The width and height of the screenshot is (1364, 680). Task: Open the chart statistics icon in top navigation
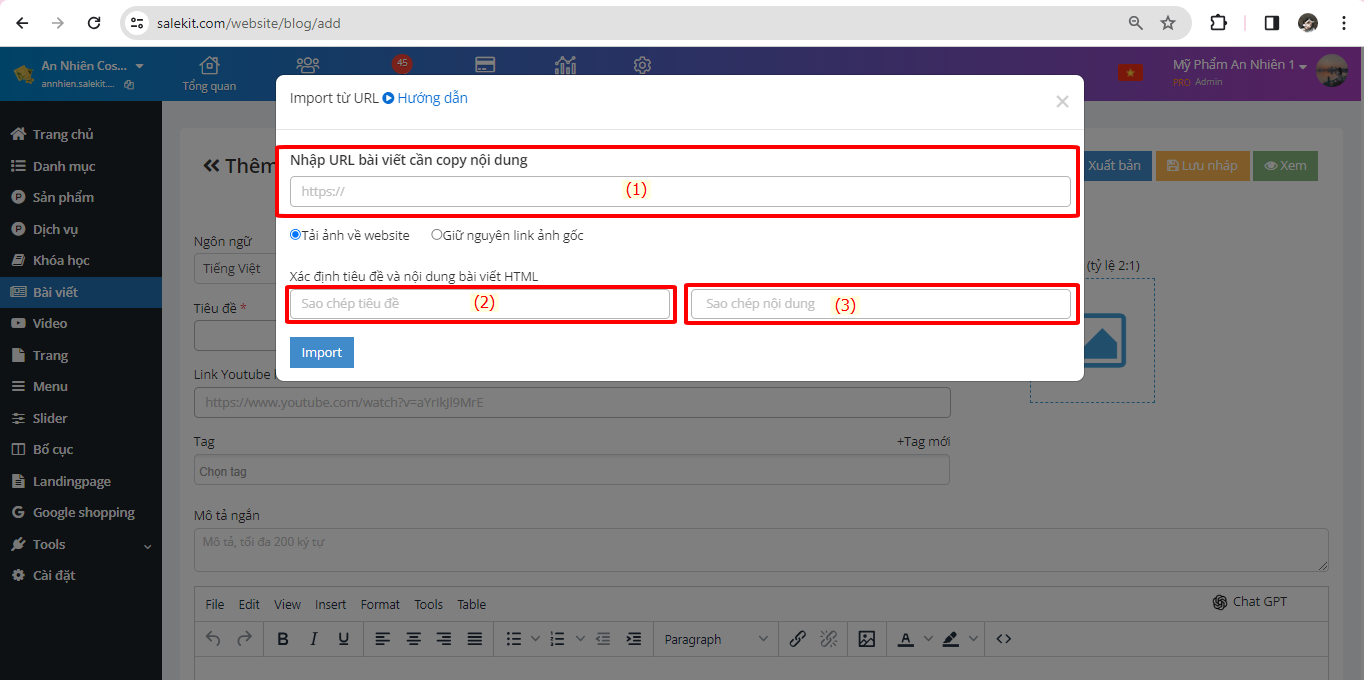coord(566,65)
